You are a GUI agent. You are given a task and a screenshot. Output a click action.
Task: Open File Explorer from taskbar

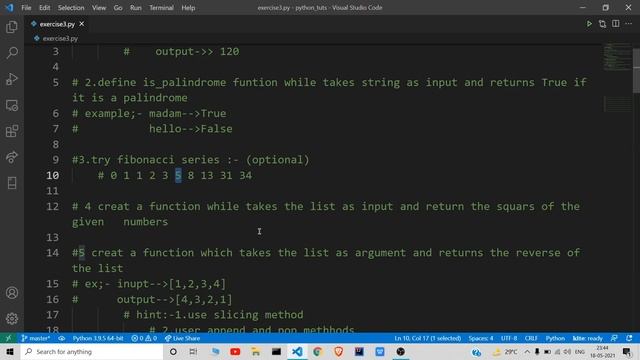(x=256, y=351)
